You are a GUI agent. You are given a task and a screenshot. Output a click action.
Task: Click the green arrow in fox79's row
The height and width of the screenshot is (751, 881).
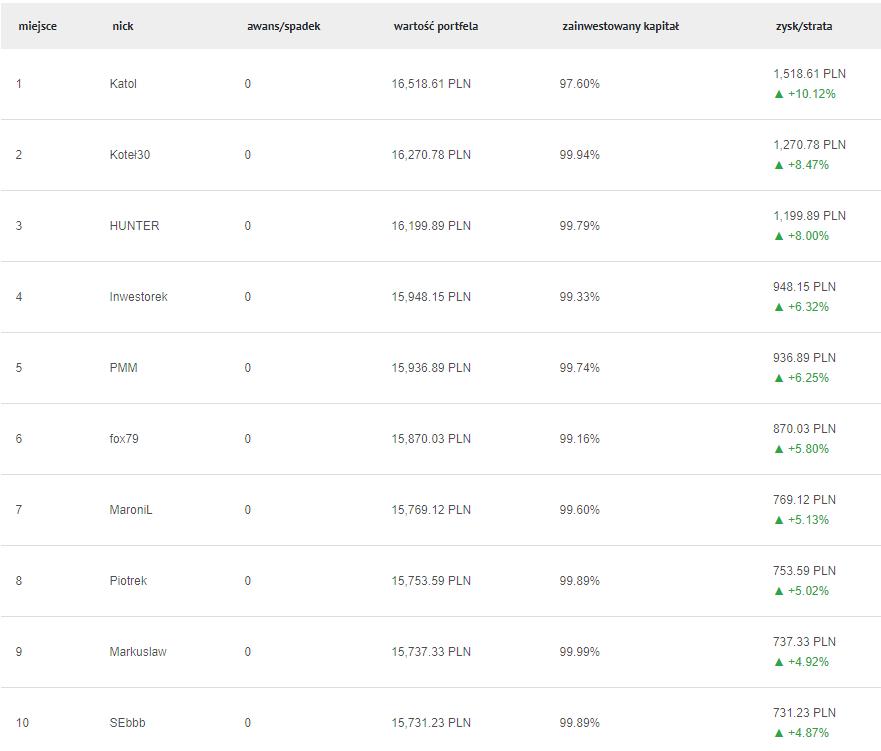(779, 449)
